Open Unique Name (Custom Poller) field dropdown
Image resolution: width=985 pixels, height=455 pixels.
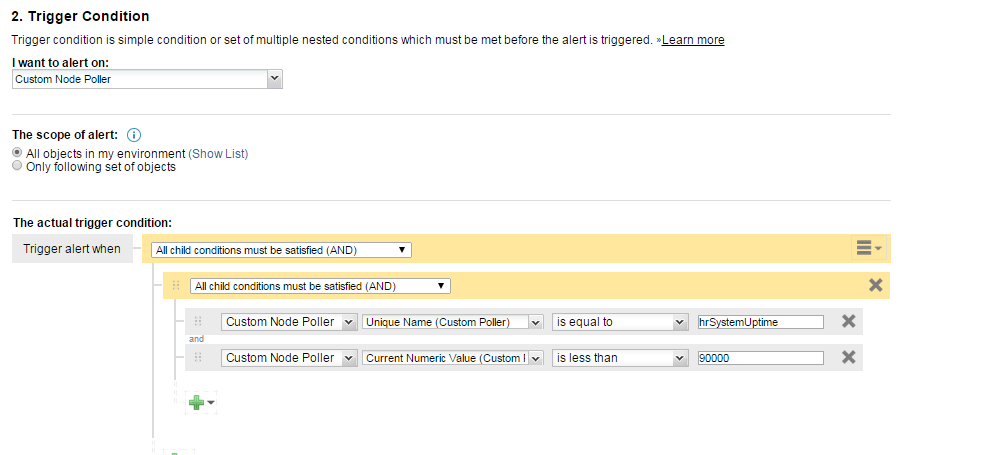pos(452,322)
